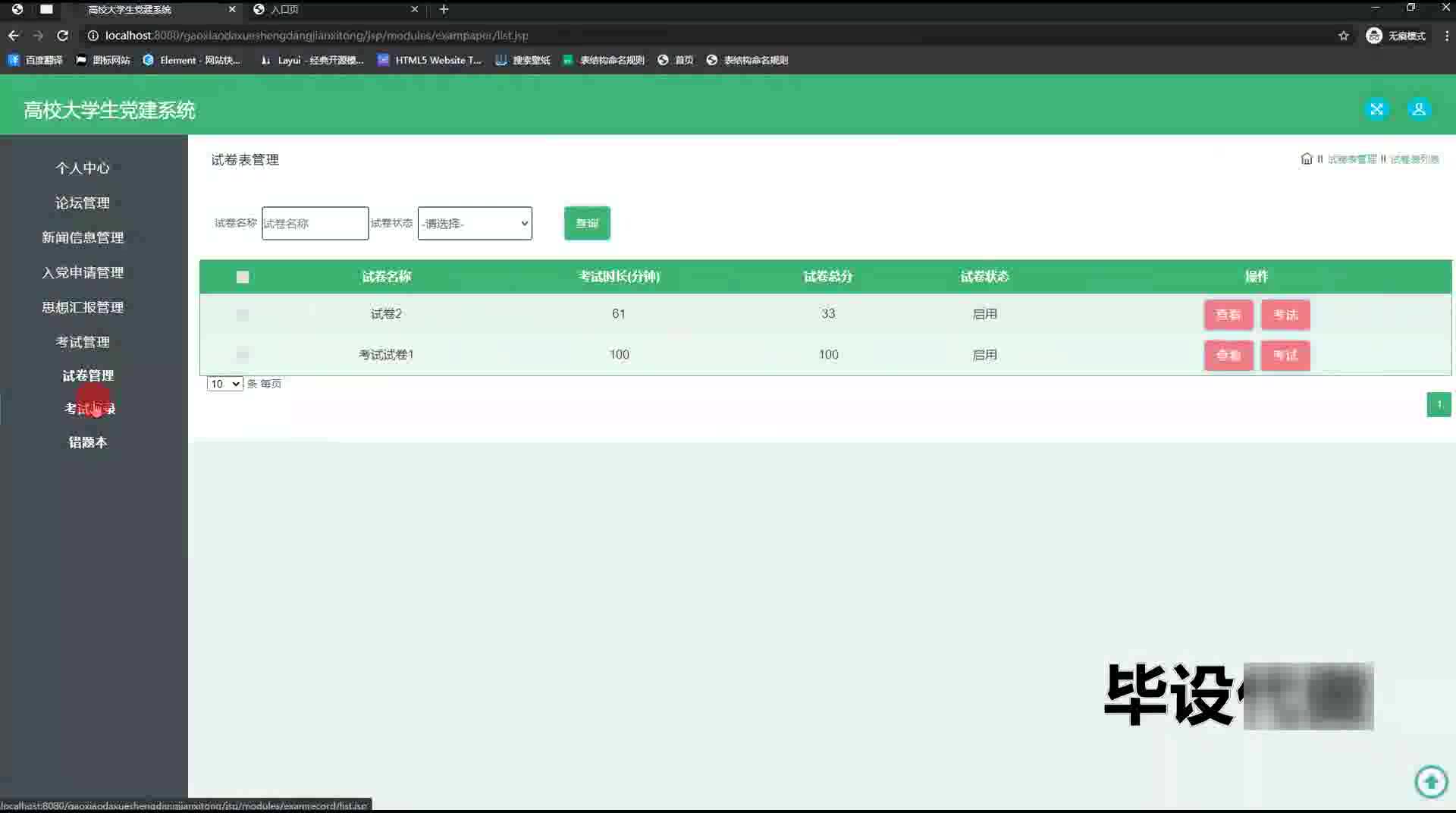Go back with browser back arrow

coord(14,36)
